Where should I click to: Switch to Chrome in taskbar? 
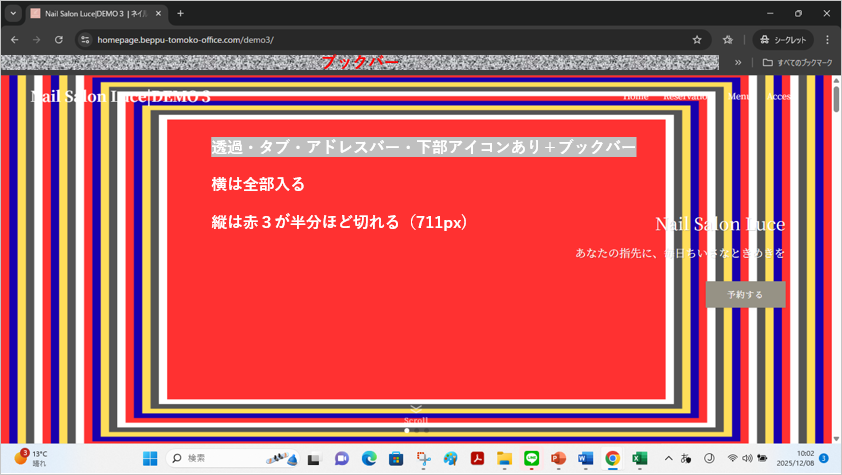click(613, 458)
